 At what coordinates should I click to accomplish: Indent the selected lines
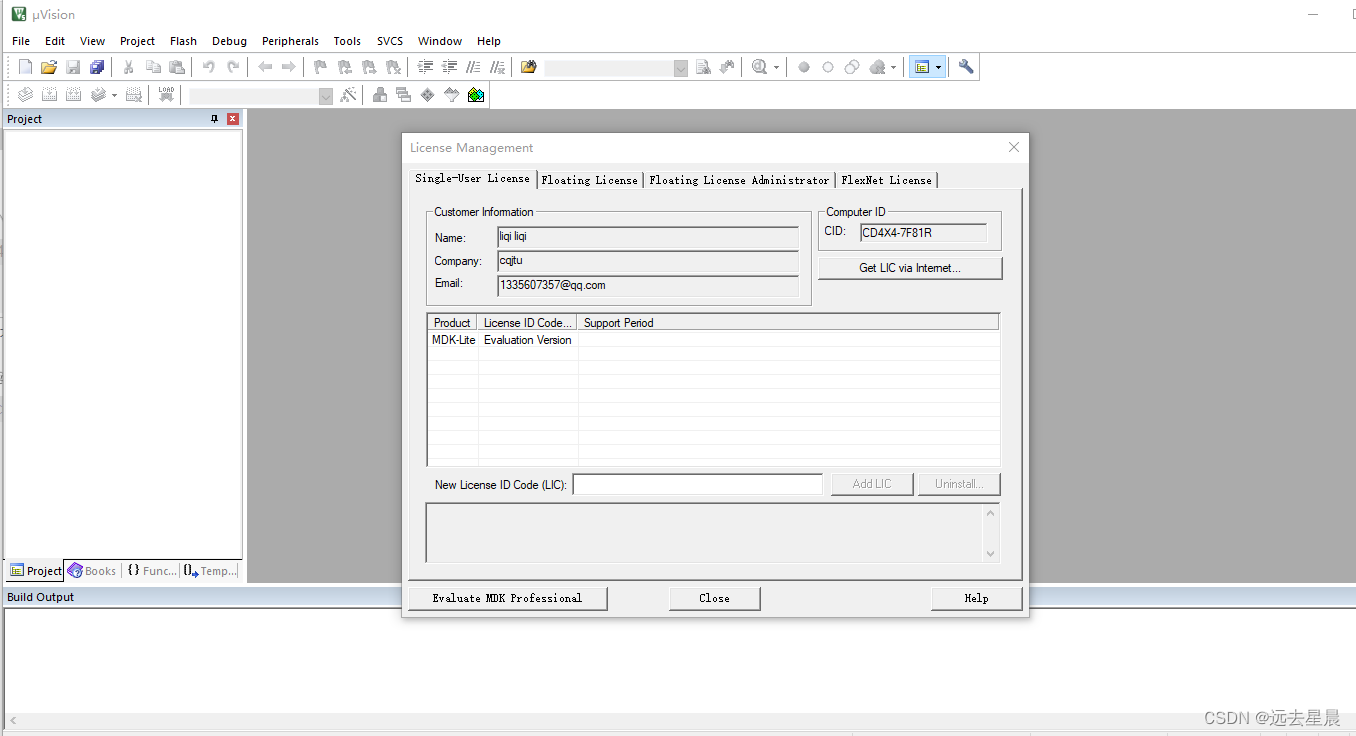click(x=426, y=67)
